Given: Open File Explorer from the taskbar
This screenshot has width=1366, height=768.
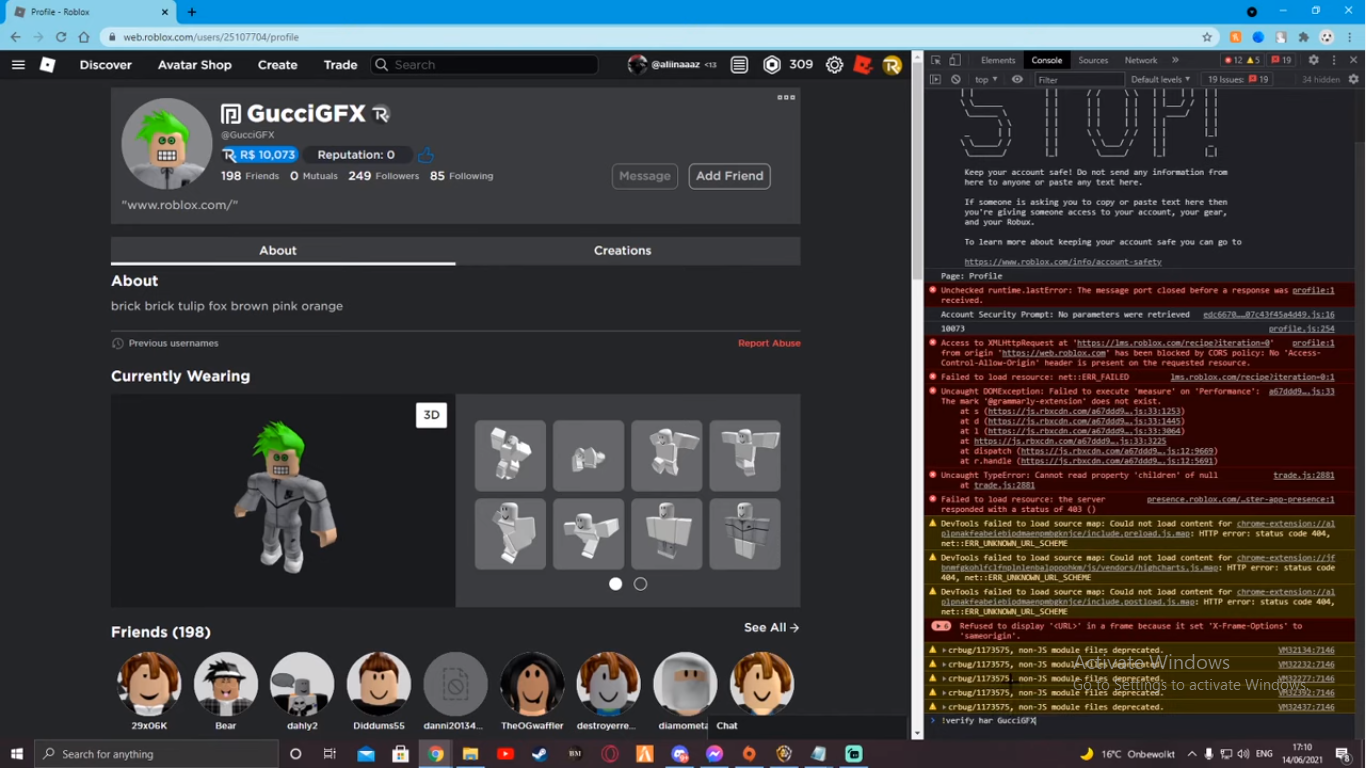Looking at the screenshot, I should (470, 754).
